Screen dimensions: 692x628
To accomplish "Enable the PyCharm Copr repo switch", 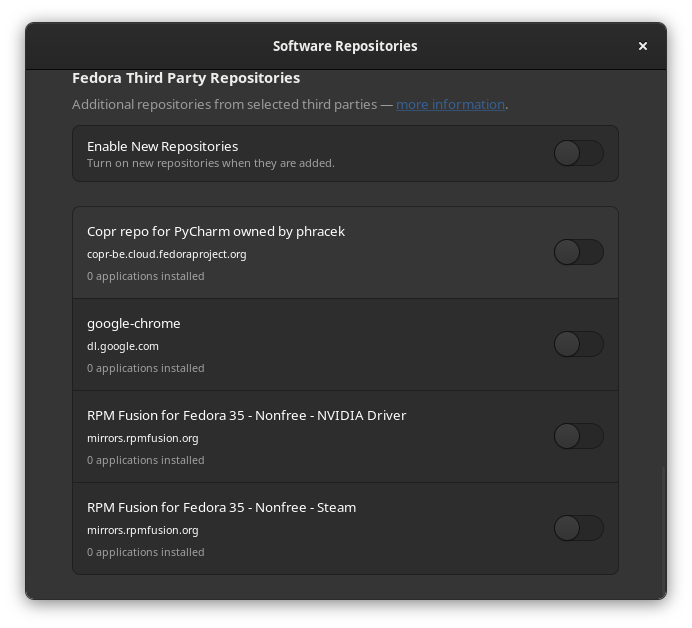I will pyautogui.click(x=579, y=252).
